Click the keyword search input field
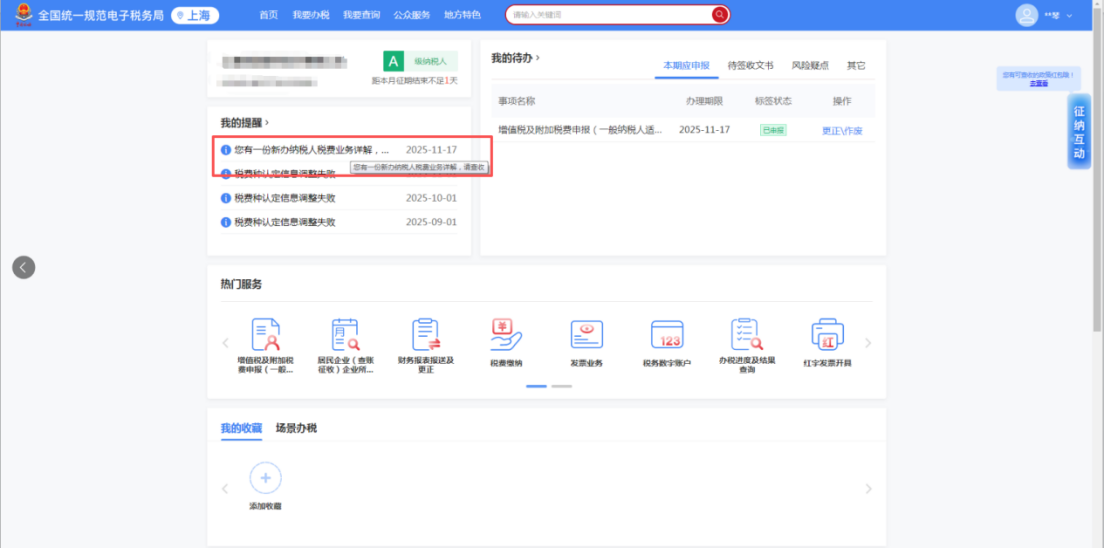The height and width of the screenshot is (548, 1105). tap(608, 15)
